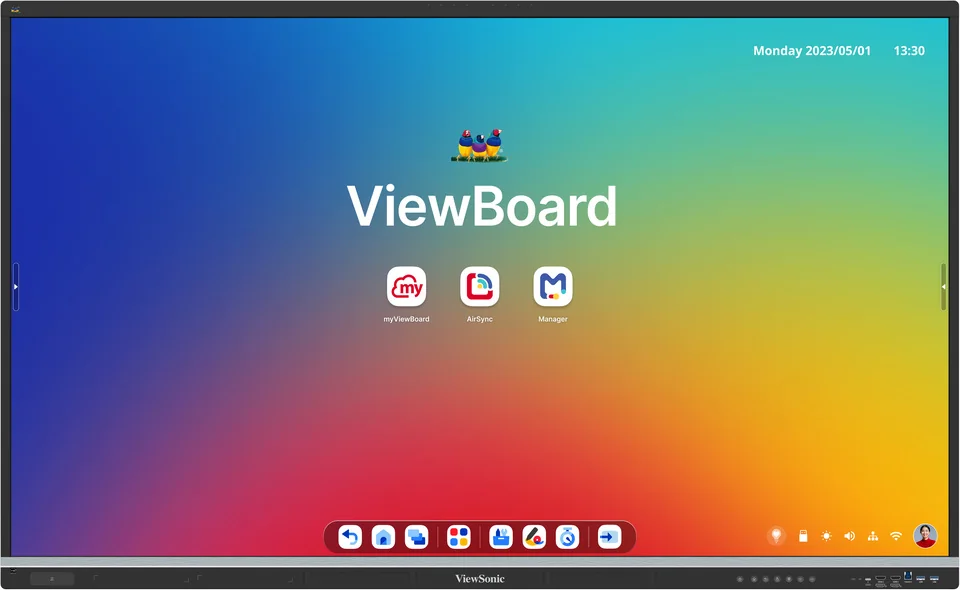Open the all-apps drawer from the dock
Viewport: 960px width, 590px height.
(458, 537)
